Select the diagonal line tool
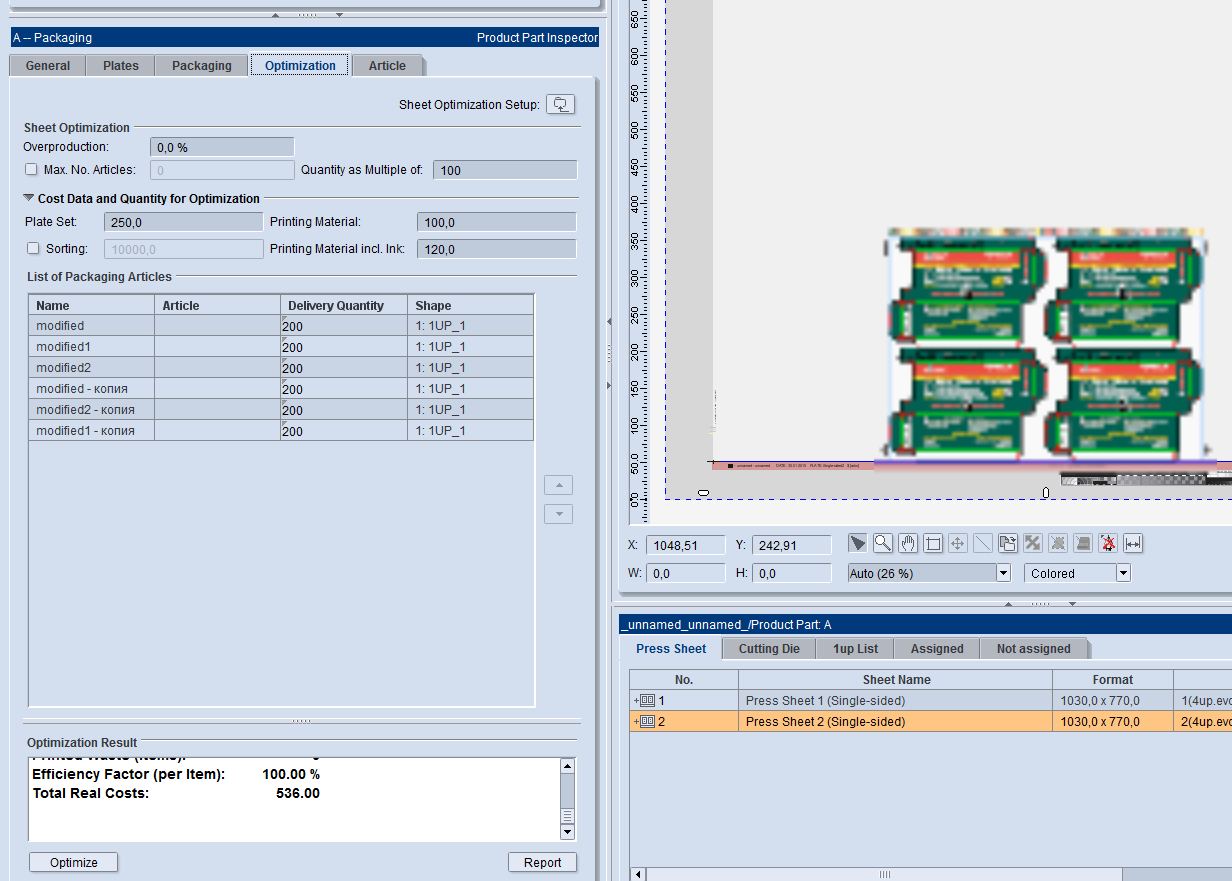1232x881 pixels. click(983, 543)
